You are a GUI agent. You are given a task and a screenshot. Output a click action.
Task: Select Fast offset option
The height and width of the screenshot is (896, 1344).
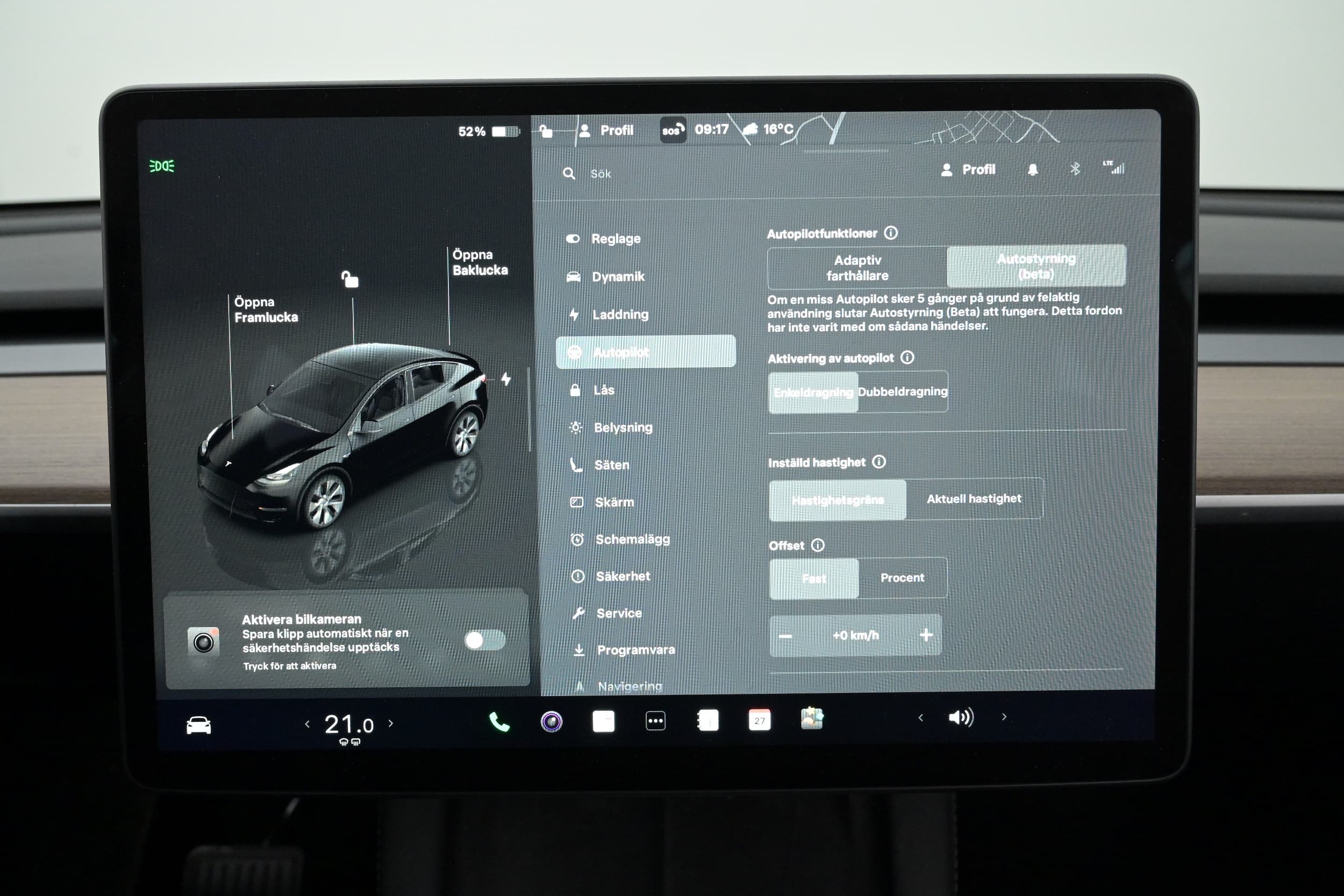click(814, 578)
